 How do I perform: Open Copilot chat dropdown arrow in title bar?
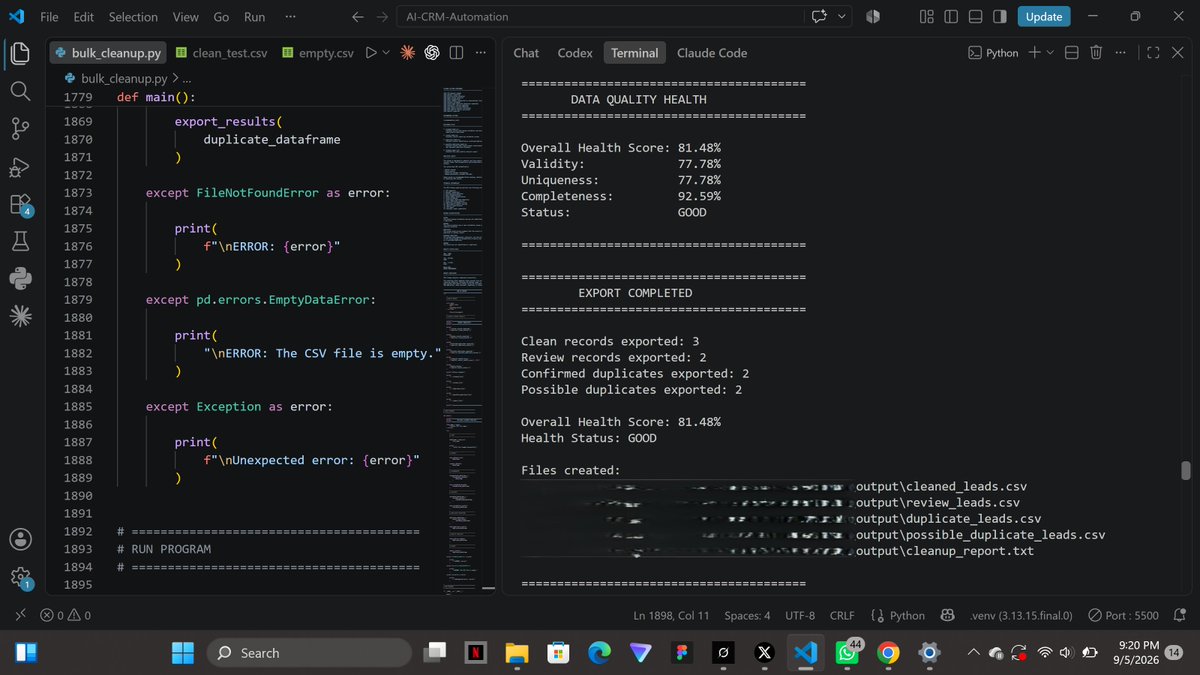841,17
